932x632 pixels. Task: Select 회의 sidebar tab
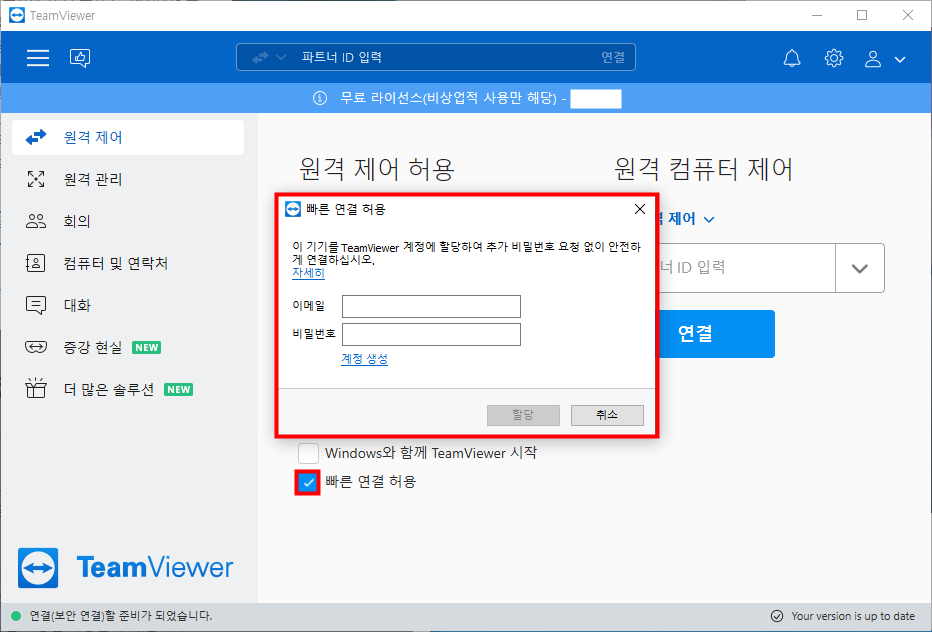[x=128, y=221]
